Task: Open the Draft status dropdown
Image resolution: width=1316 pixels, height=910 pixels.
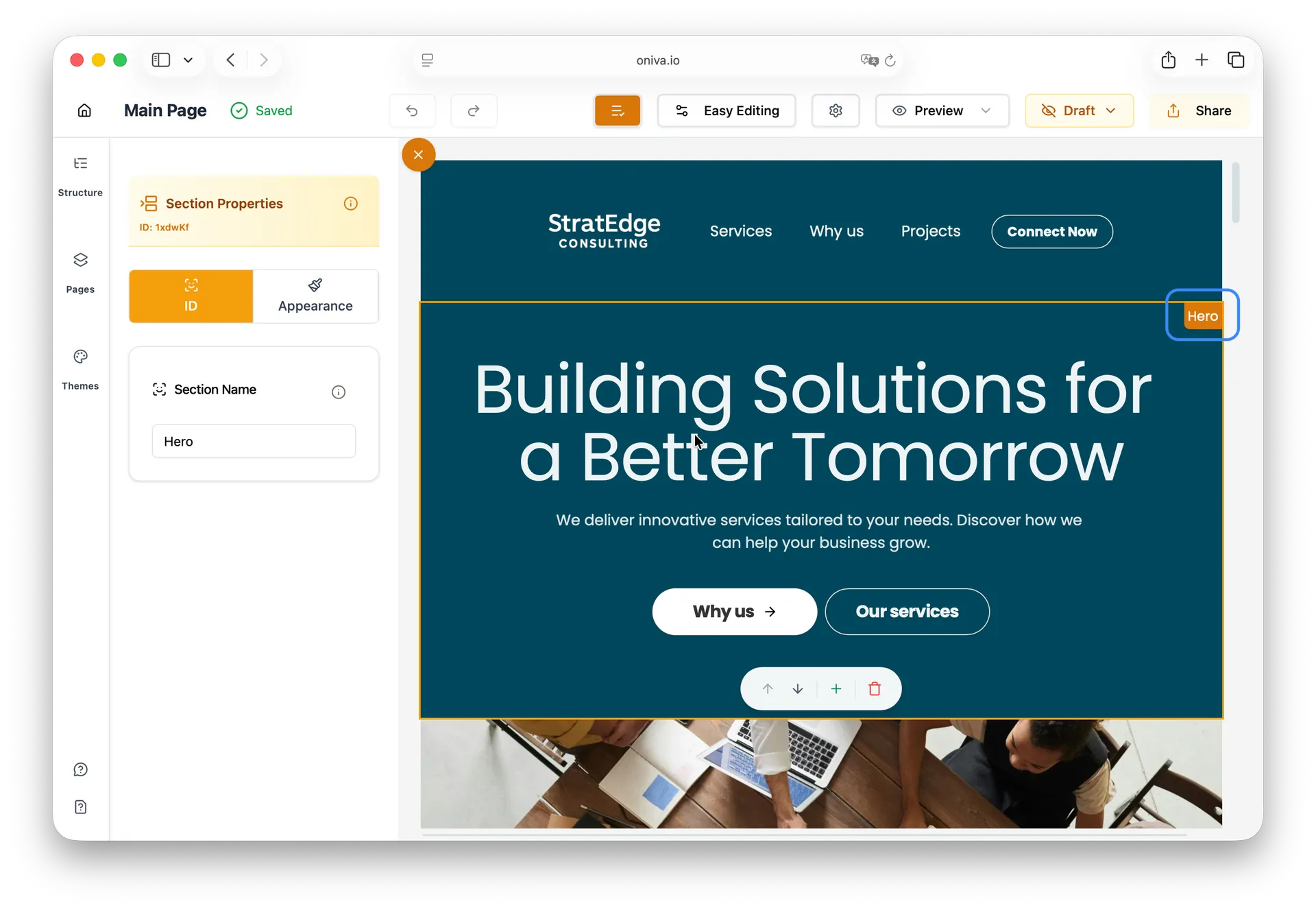Action: [1079, 110]
